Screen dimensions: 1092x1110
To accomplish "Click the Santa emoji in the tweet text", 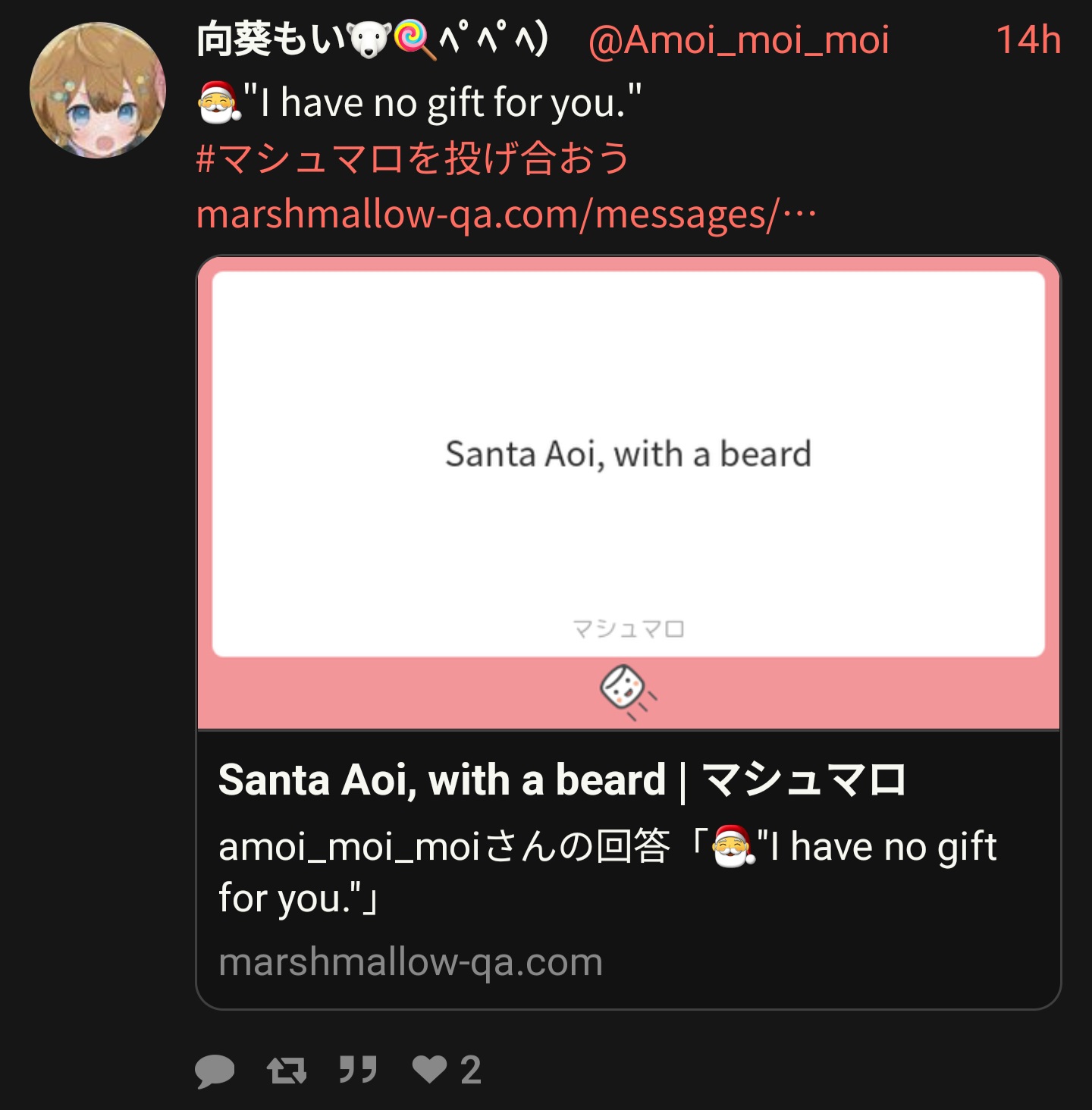I will pos(218,102).
